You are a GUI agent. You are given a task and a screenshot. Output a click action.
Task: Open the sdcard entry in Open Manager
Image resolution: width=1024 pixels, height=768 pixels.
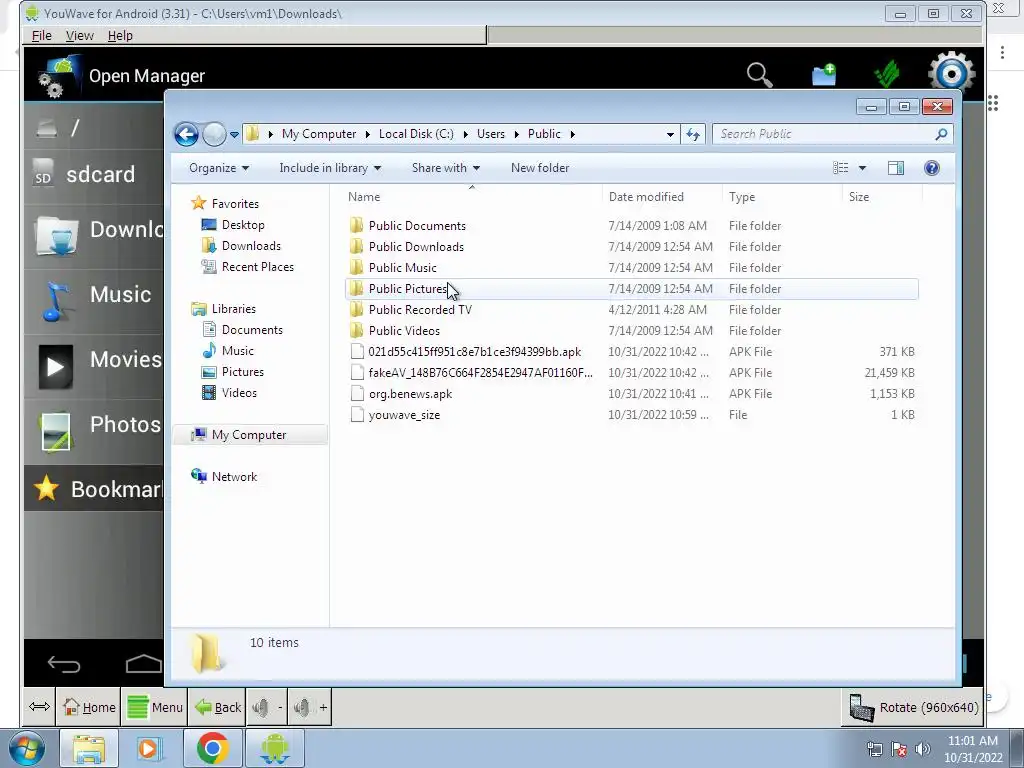[93, 175]
